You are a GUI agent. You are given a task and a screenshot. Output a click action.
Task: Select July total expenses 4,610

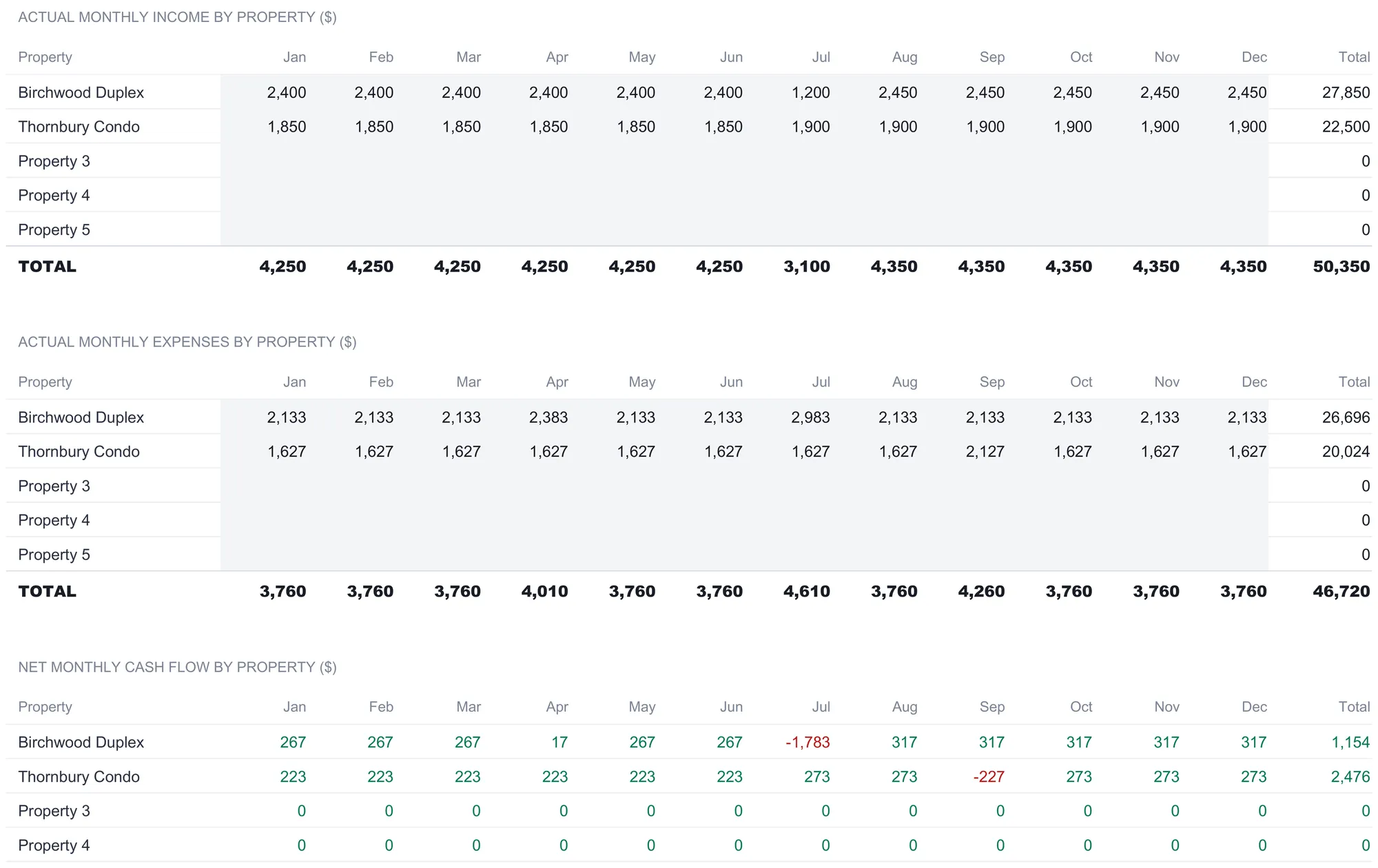[x=806, y=592]
